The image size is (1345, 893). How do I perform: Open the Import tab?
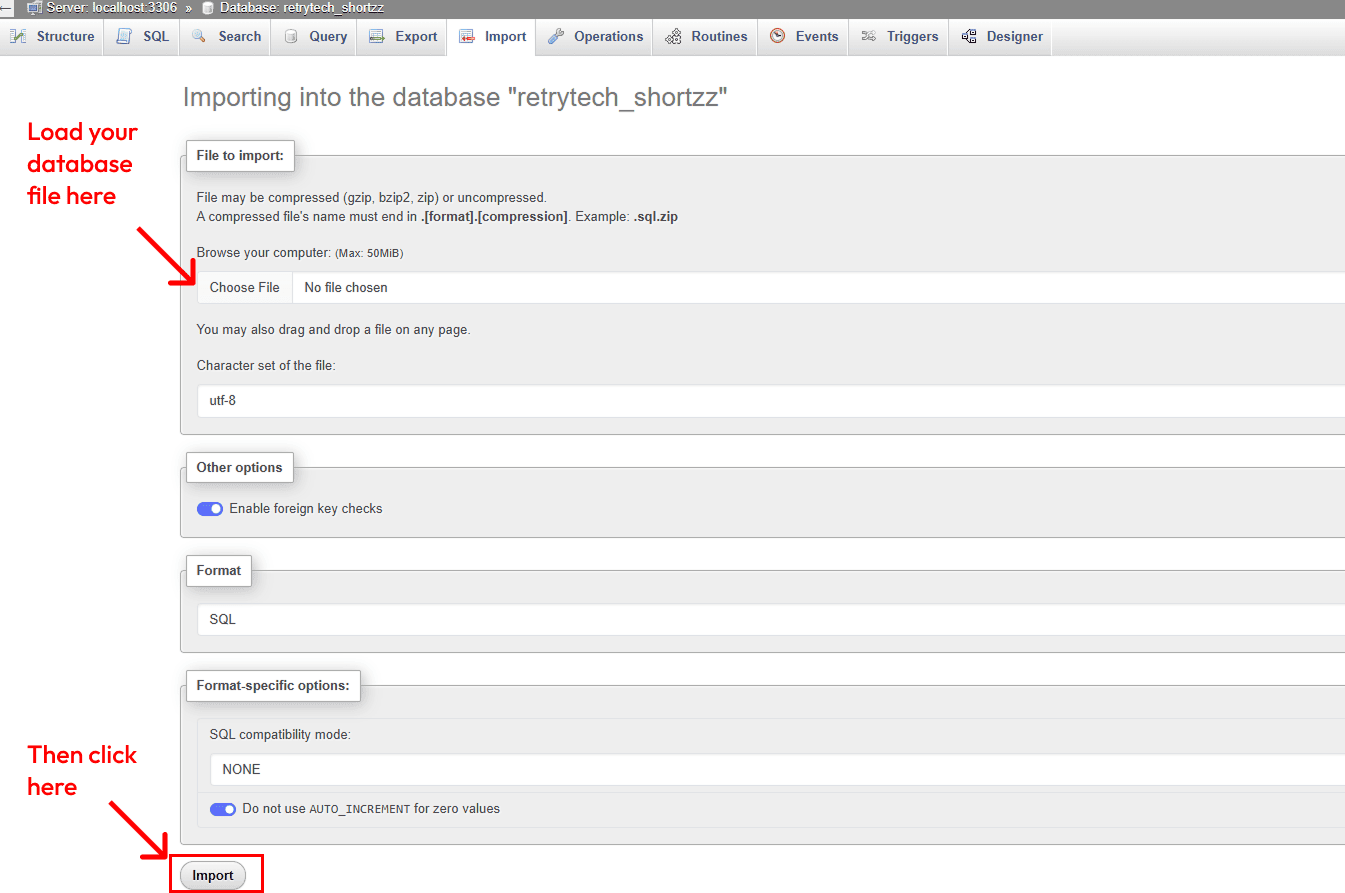point(493,37)
